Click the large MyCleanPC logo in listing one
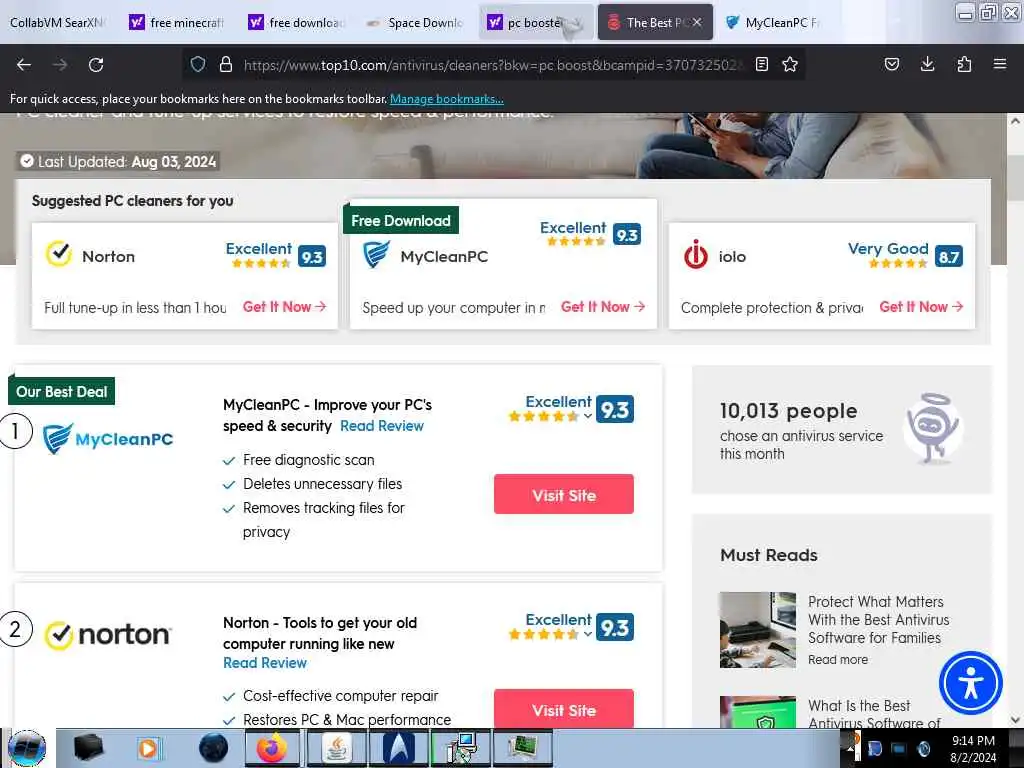1024x768 pixels. tap(108, 439)
